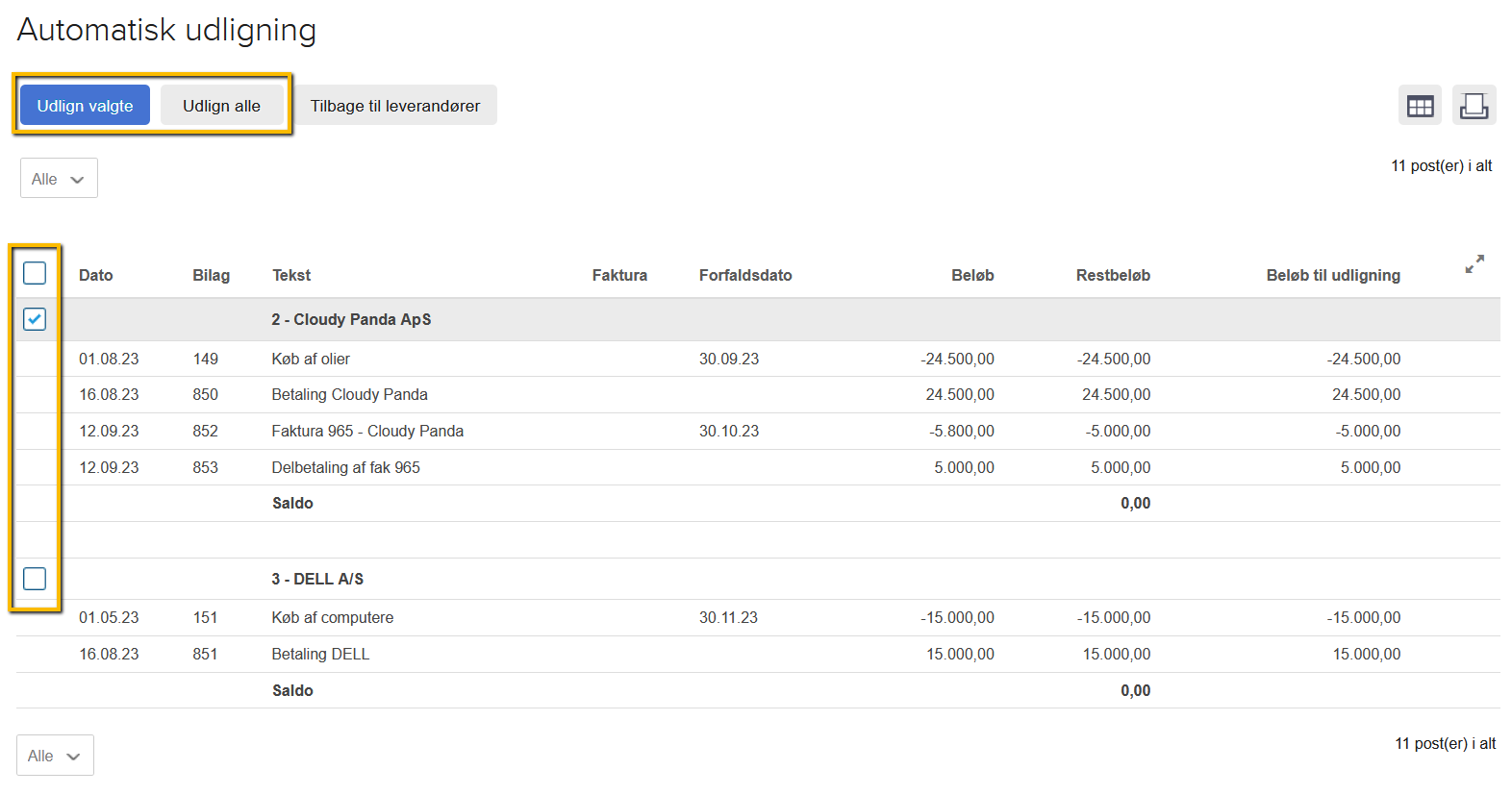This screenshot has width=1512, height=795.
Task: Click the table column layout icon
Action: coord(1420,106)
